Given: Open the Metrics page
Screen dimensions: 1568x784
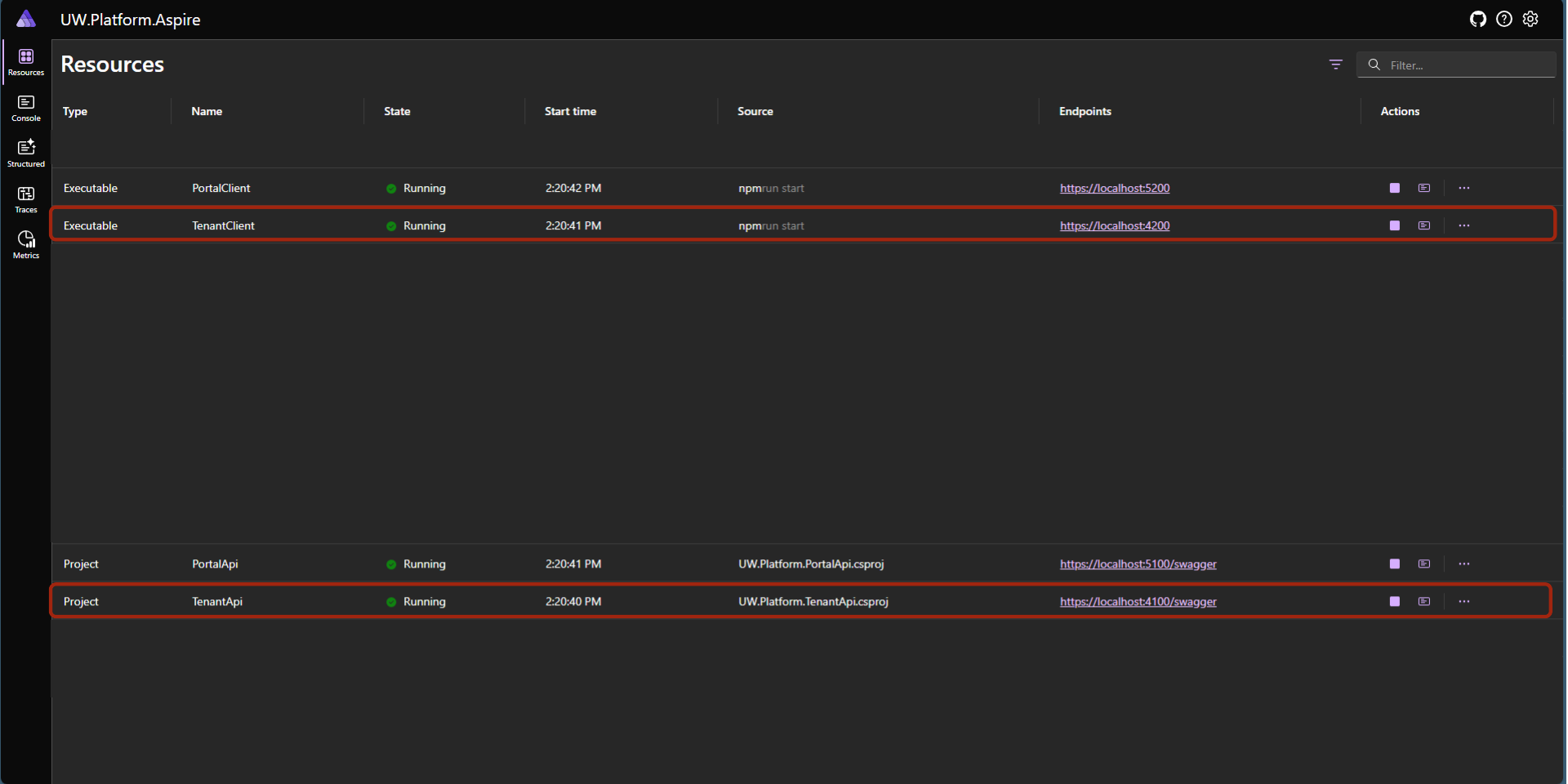Looking at the screenshot, I should pyautogui.click(x=26, y=245).
